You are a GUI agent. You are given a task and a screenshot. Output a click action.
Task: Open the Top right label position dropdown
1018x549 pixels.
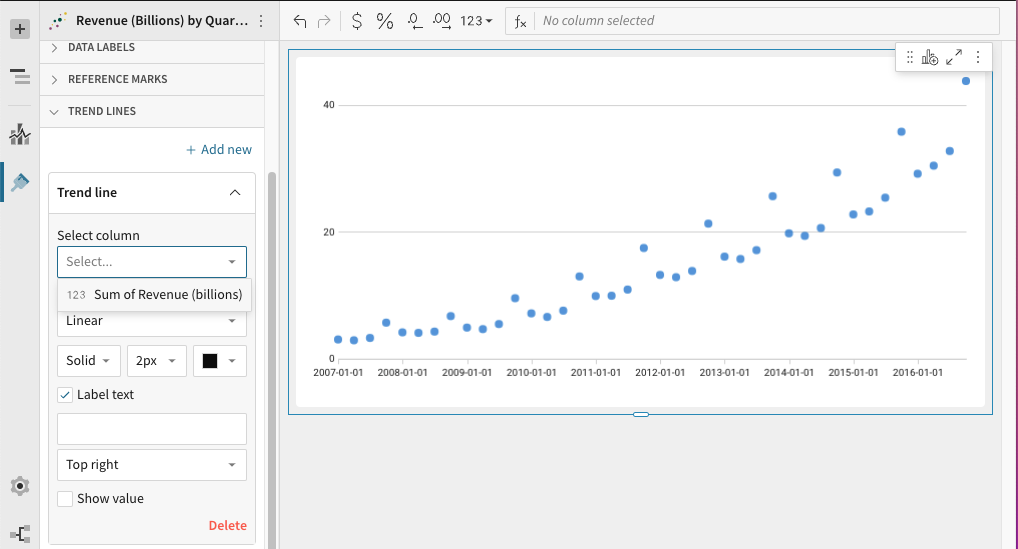[152, 465]
